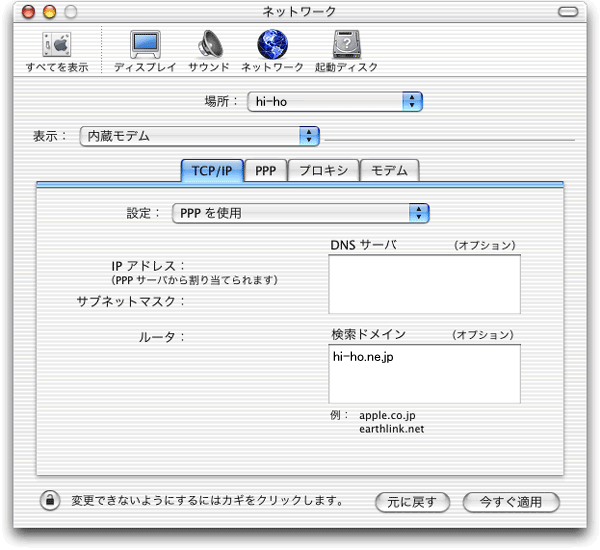Click the toolbar toggle pill in title bar

point(568,12)
